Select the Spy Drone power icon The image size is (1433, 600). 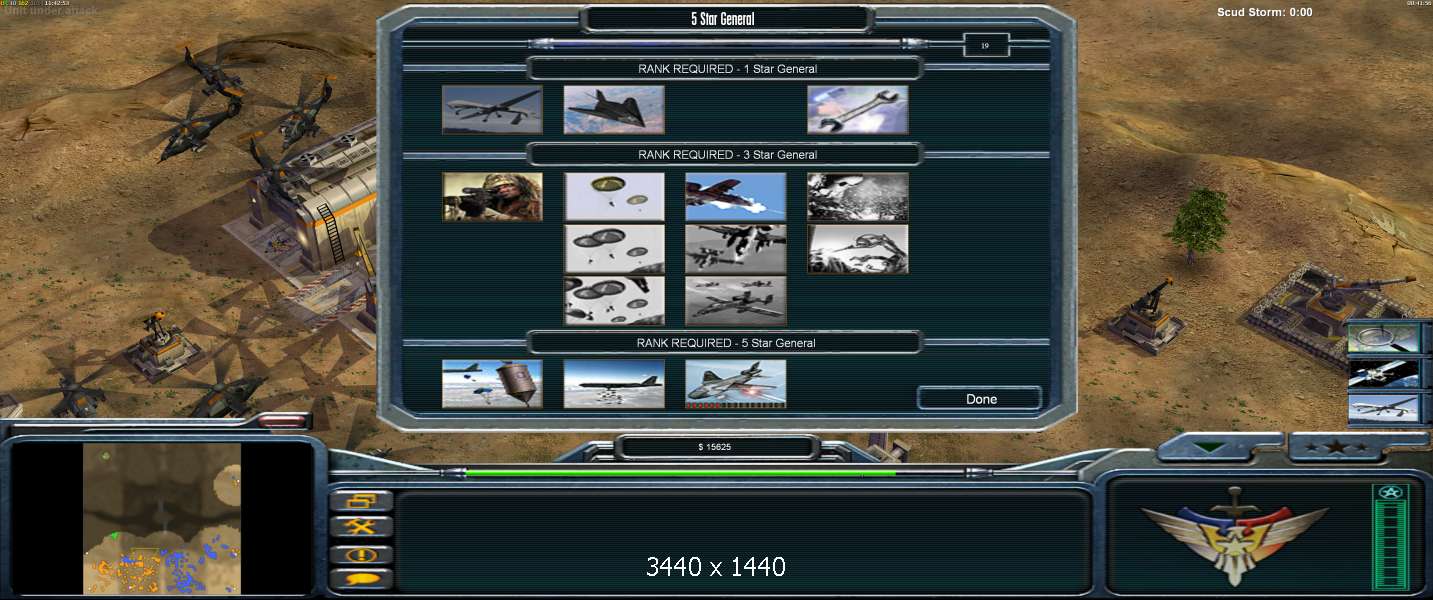(x=492, y=109)
